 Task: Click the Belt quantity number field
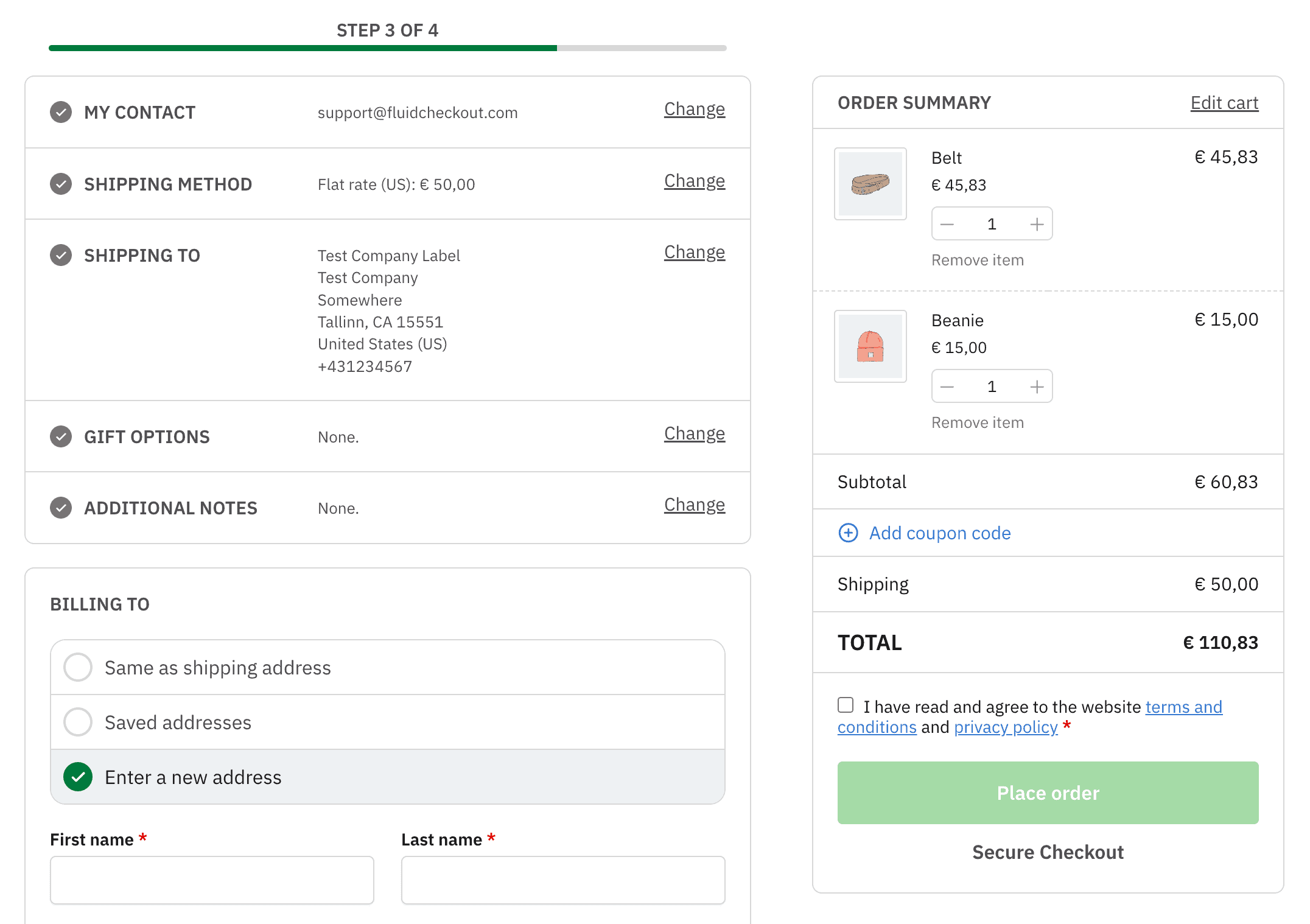click(x=992, y=224)
